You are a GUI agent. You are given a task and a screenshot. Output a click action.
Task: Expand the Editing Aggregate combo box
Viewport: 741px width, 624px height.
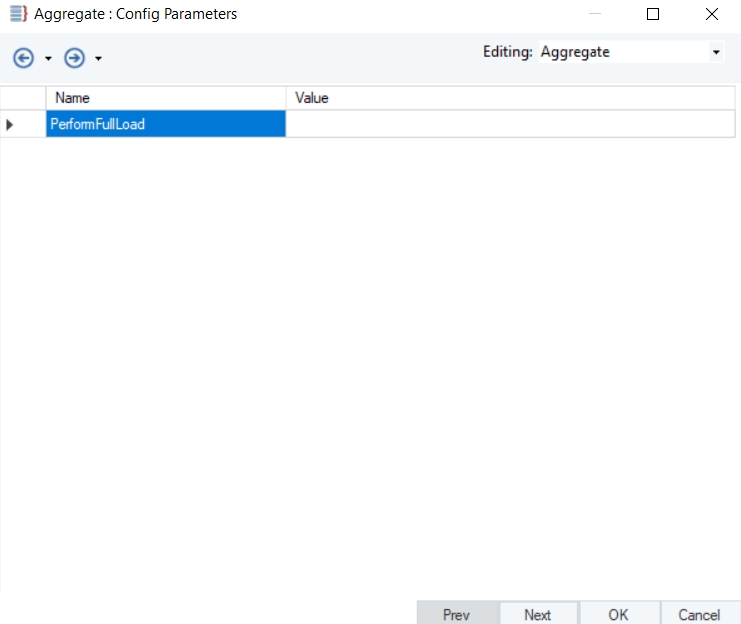click(716, 52)
